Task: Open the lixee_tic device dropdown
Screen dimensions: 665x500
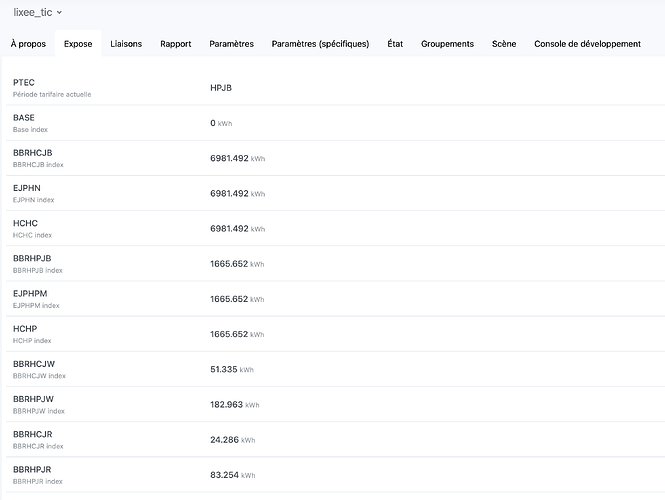Action: pos(37,12)
